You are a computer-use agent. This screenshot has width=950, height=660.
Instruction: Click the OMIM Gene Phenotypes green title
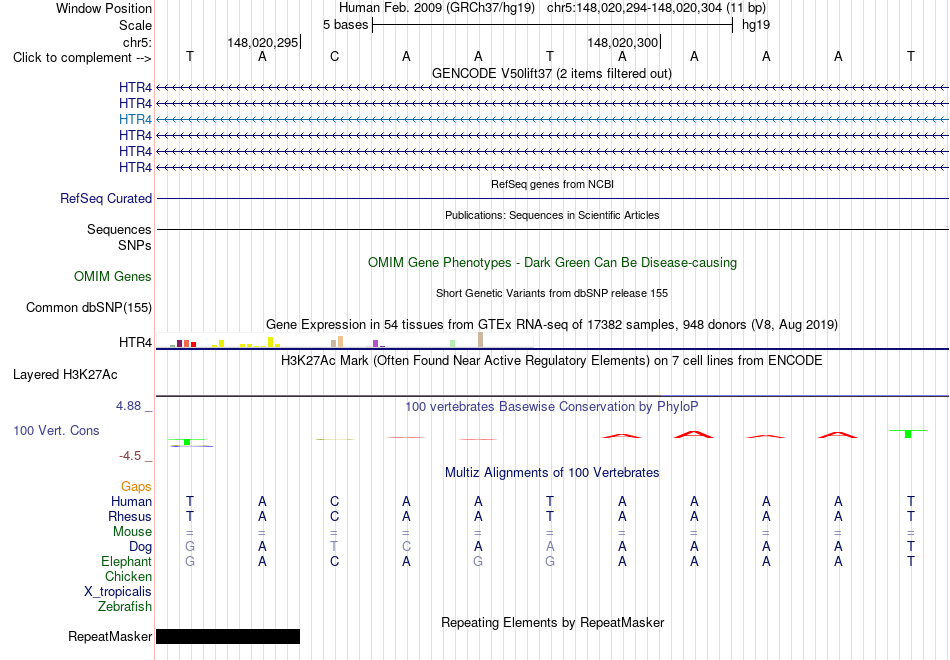coord(552,262)
